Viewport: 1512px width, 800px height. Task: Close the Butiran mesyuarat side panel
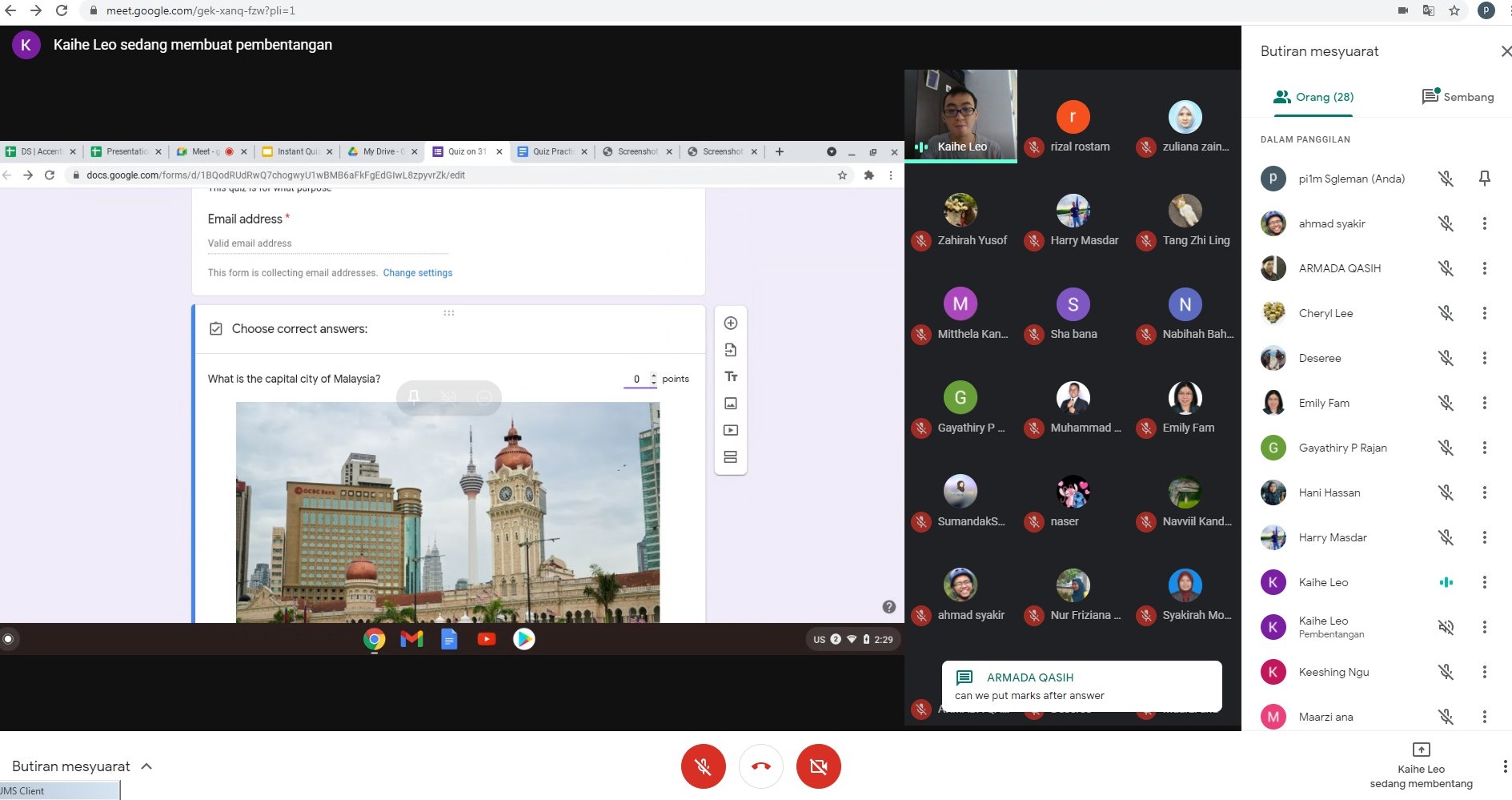1506,51
